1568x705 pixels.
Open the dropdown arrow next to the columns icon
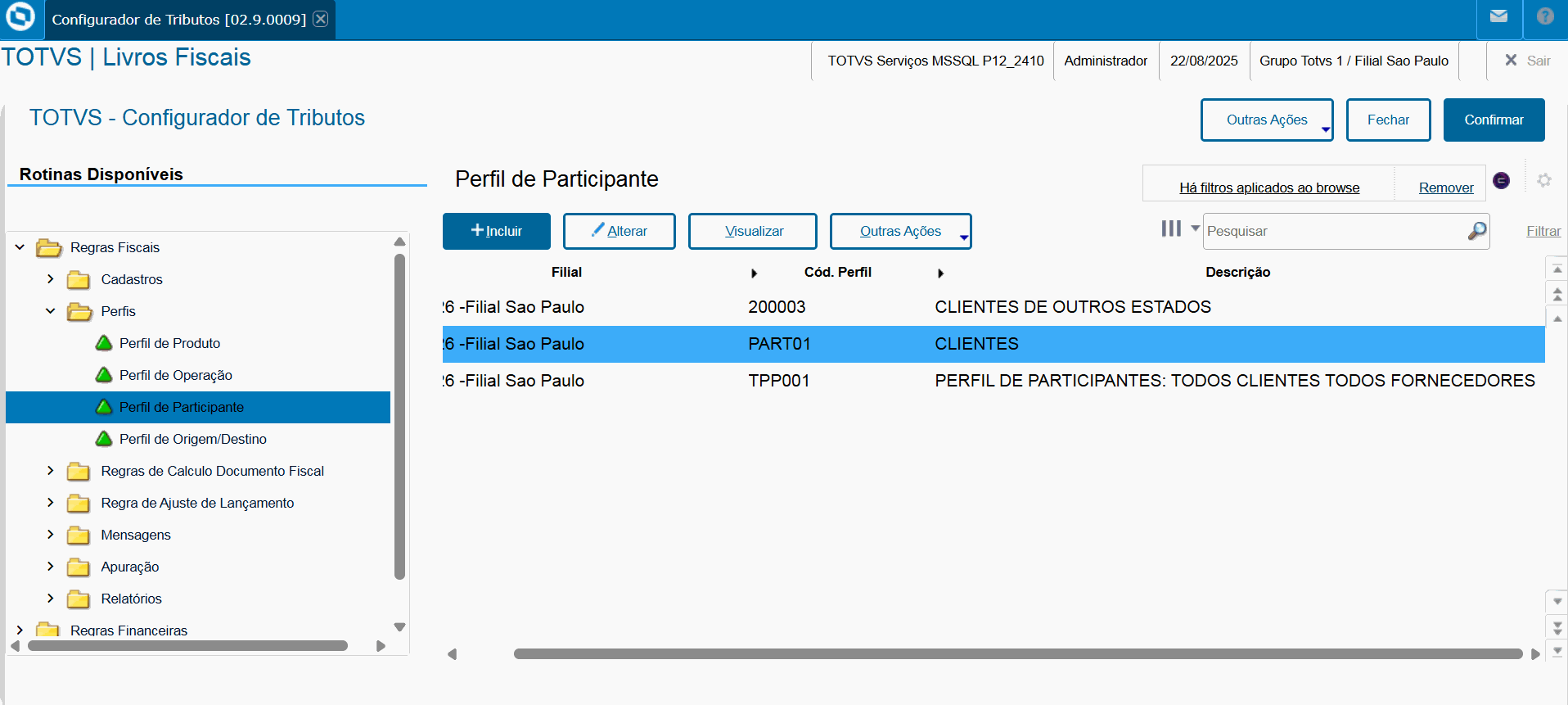(1195, 228)
